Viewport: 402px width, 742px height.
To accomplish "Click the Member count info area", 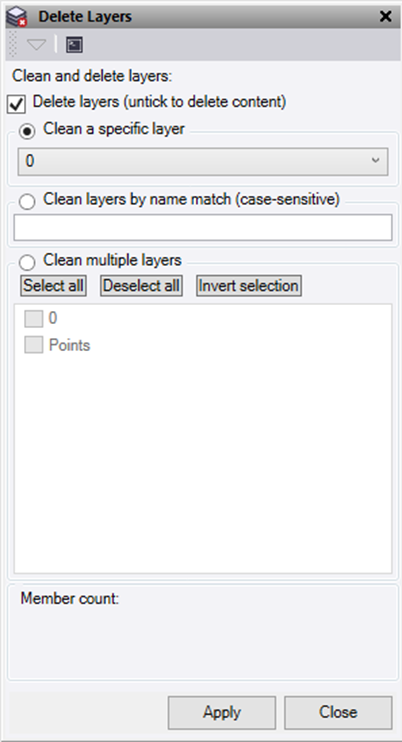I will click(203, 633).
